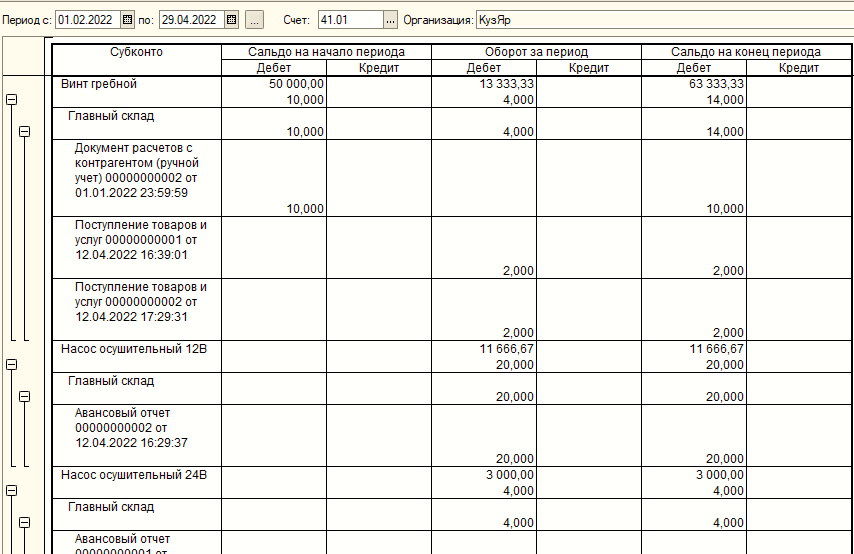Collapse the Насос осушительный 12В group
The width and height of the screenshot is (854, 554).
pos(11,364)
